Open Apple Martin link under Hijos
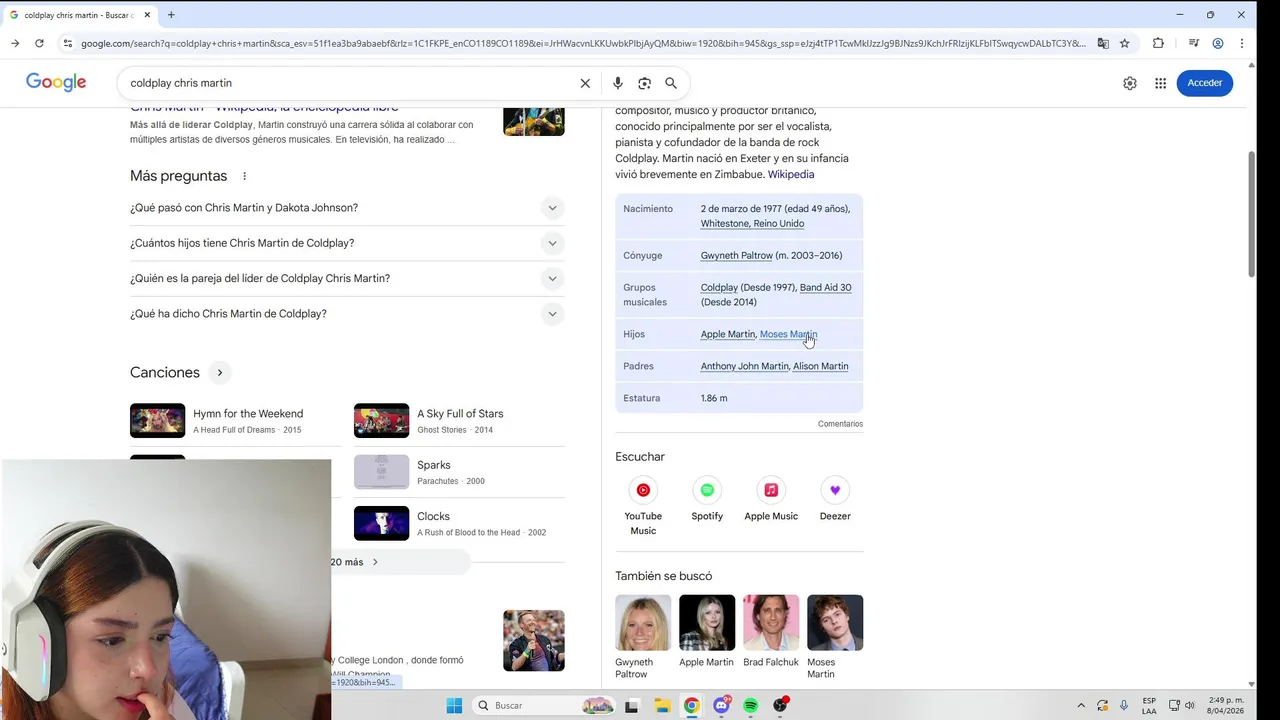Viewport: 1280px width, 720px height. (x=728, y=334)
